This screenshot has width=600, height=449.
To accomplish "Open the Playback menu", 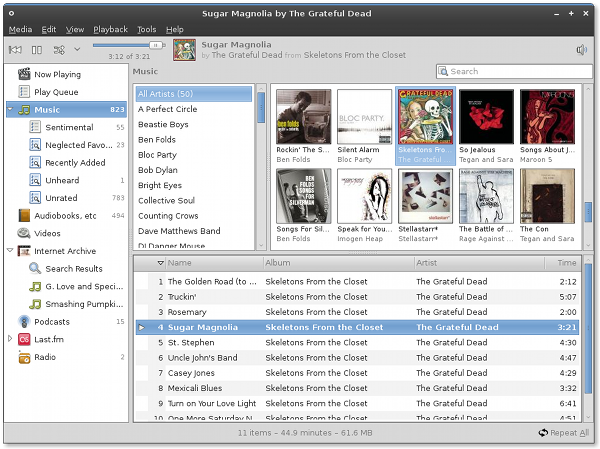I will coord(110,29).
